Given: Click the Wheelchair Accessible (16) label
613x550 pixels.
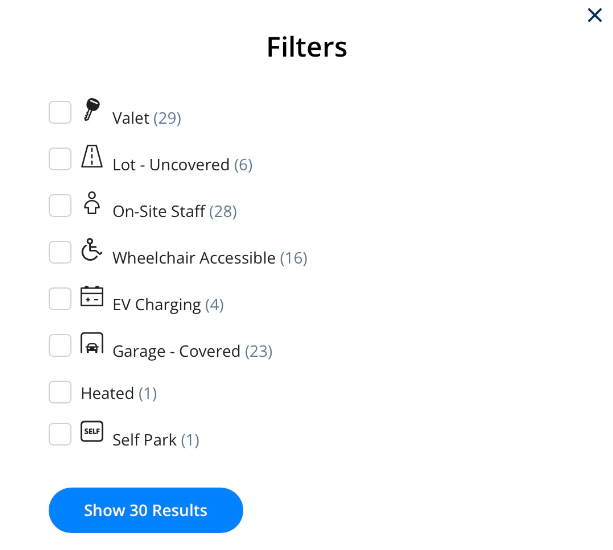Looking at the screenshot, I should [x=210, y=258].
